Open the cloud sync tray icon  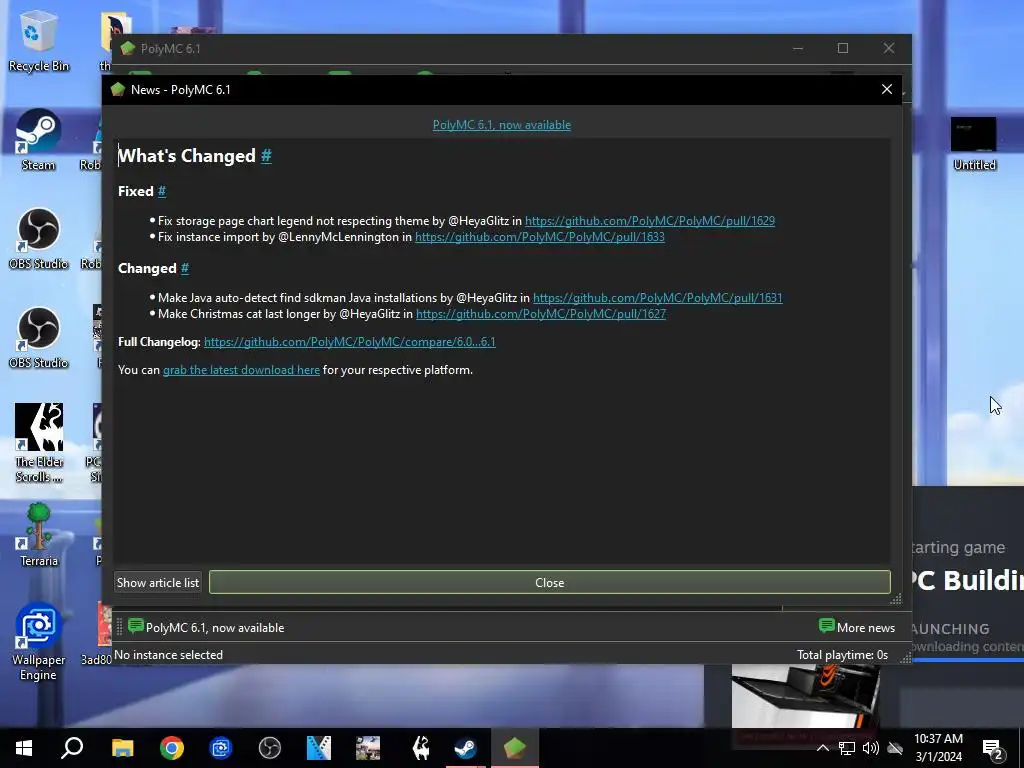point(895,748)
